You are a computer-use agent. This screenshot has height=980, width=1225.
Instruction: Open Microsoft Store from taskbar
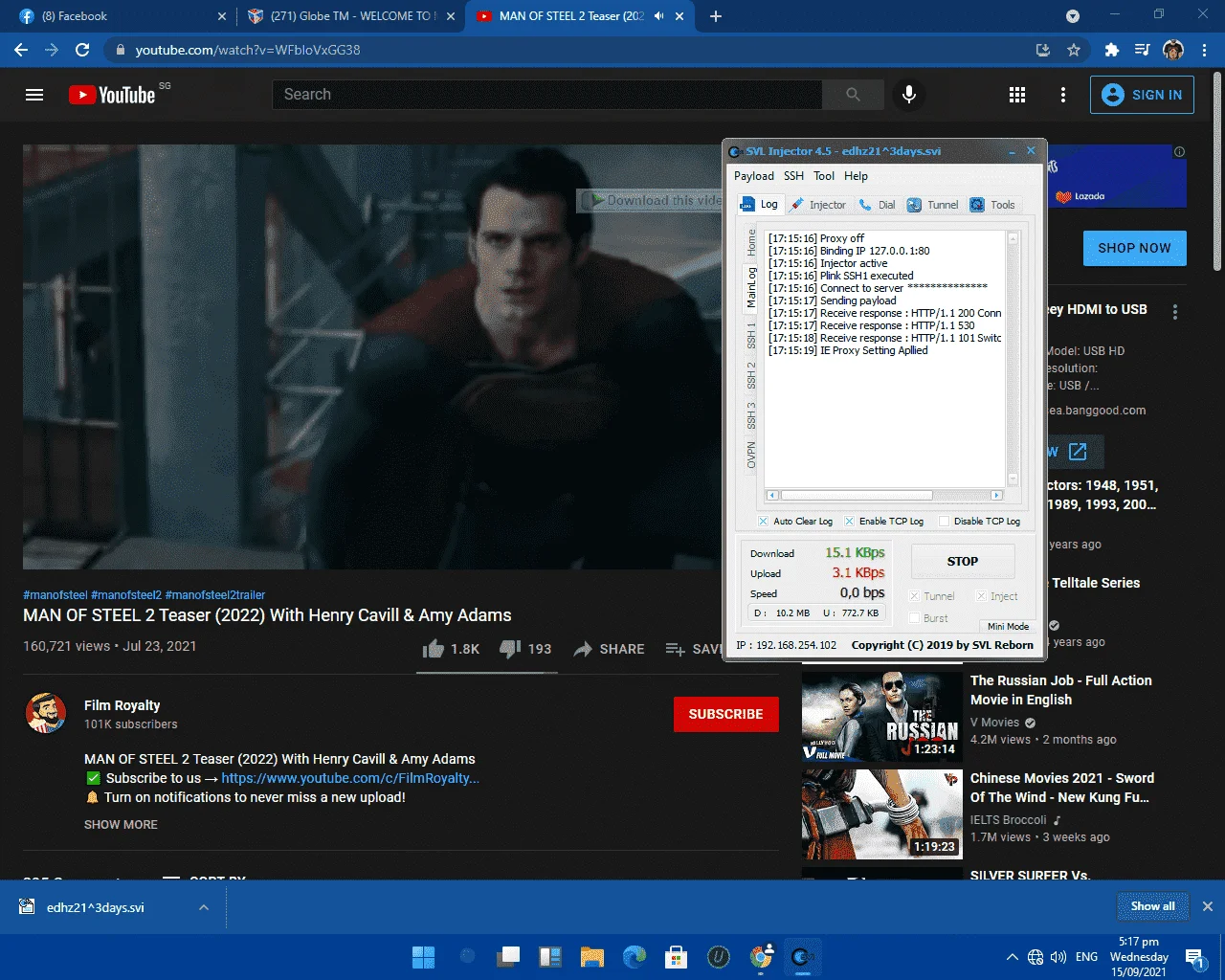pos(677,956)
